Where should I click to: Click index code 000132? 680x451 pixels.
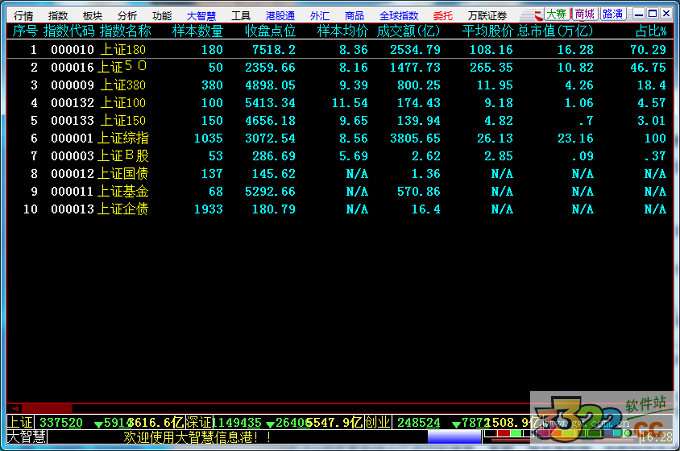(x=72, y=103)
